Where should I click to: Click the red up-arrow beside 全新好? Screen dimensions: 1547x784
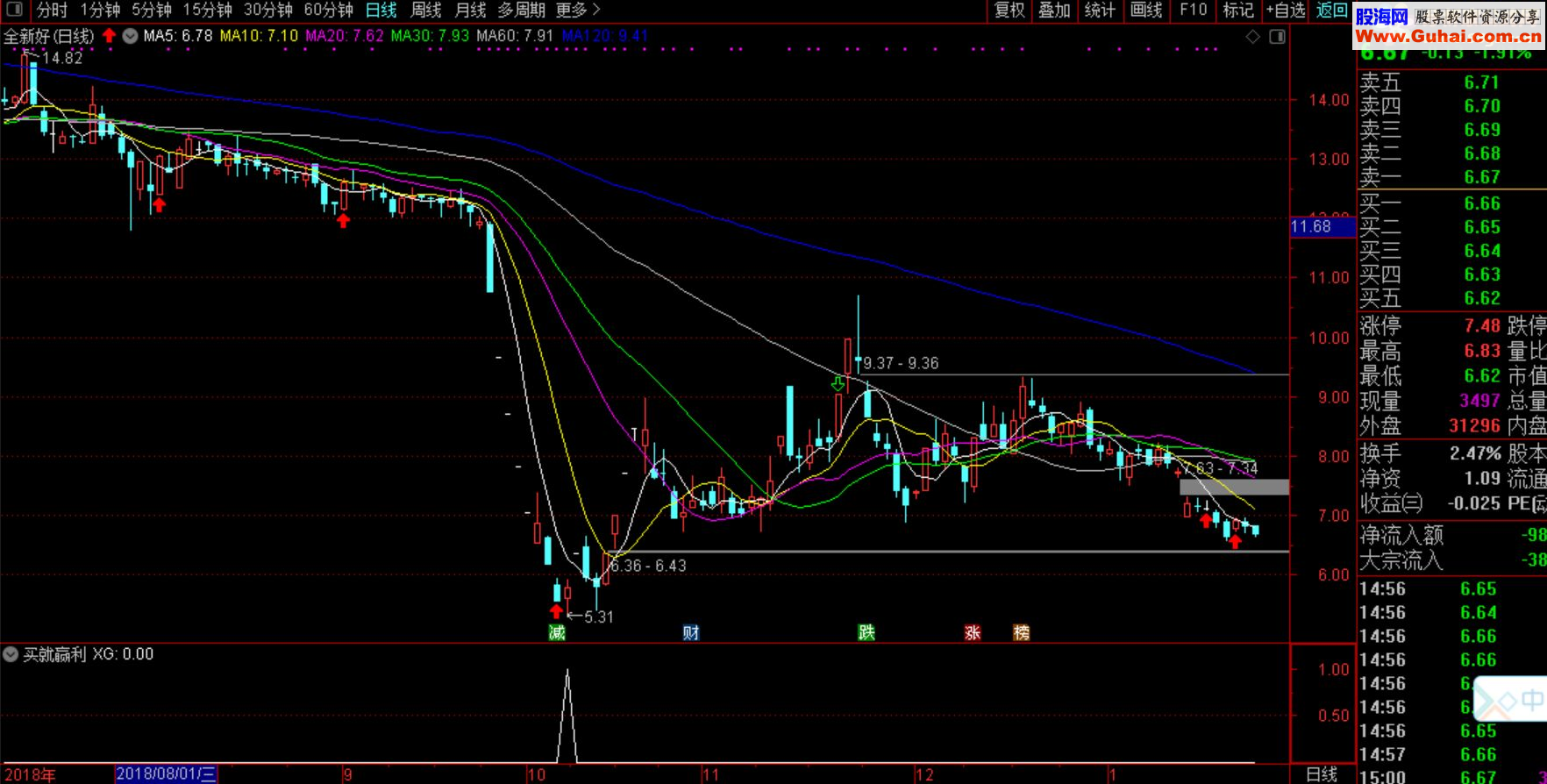click(x=109, y=36)
